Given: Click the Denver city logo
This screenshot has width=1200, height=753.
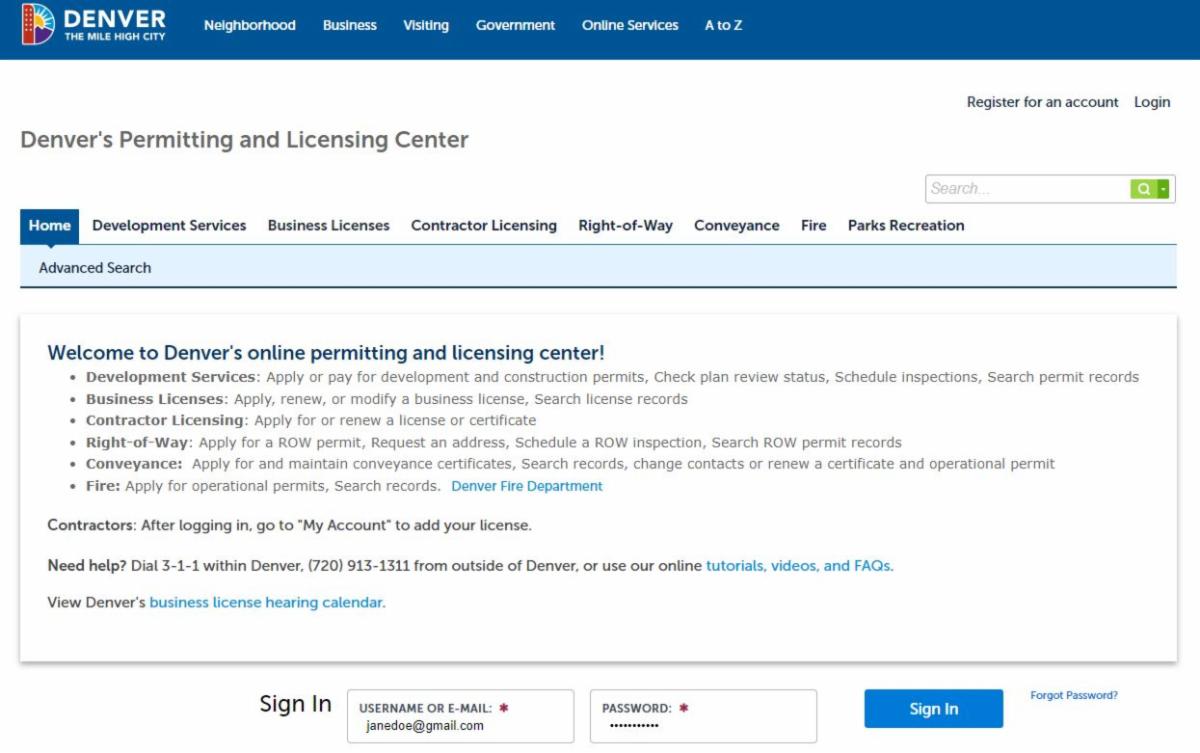Looking at the screenshot, I should [93, 25].
